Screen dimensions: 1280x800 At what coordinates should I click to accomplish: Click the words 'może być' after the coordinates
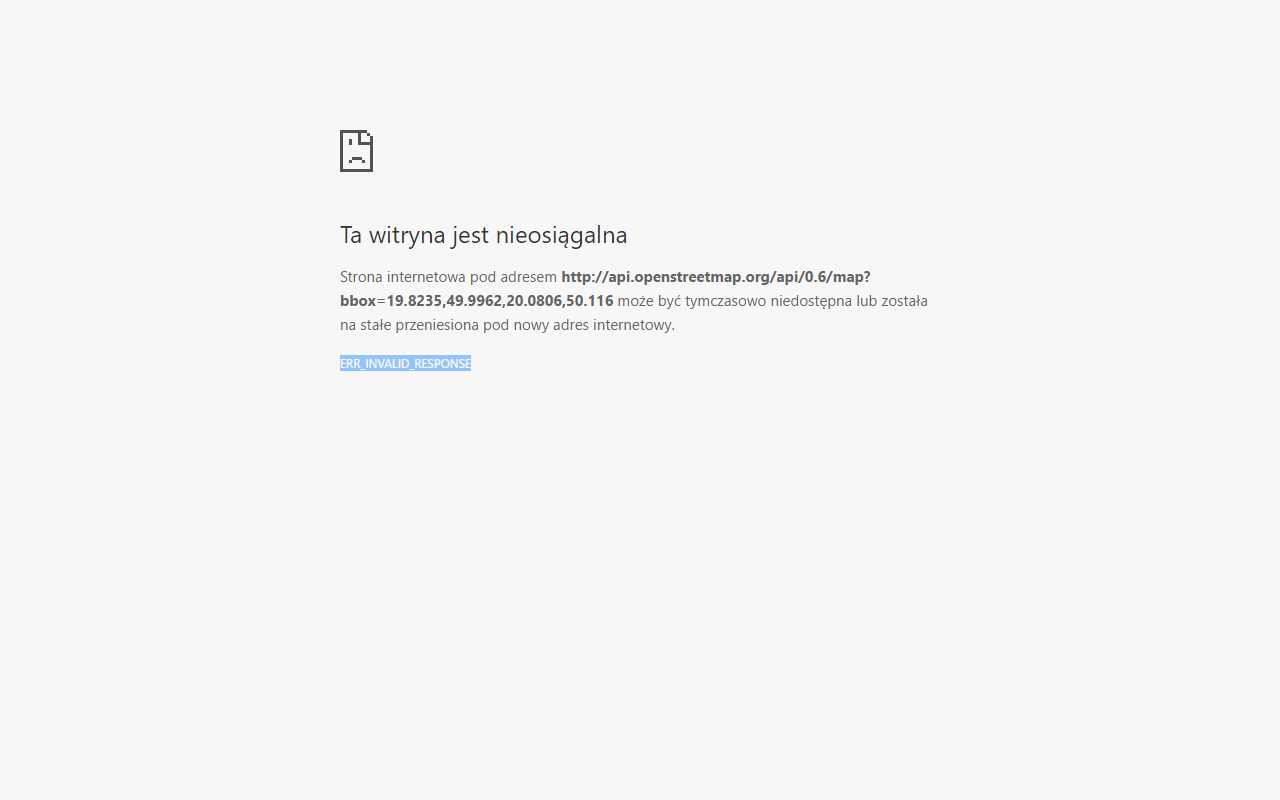(649, 301)
